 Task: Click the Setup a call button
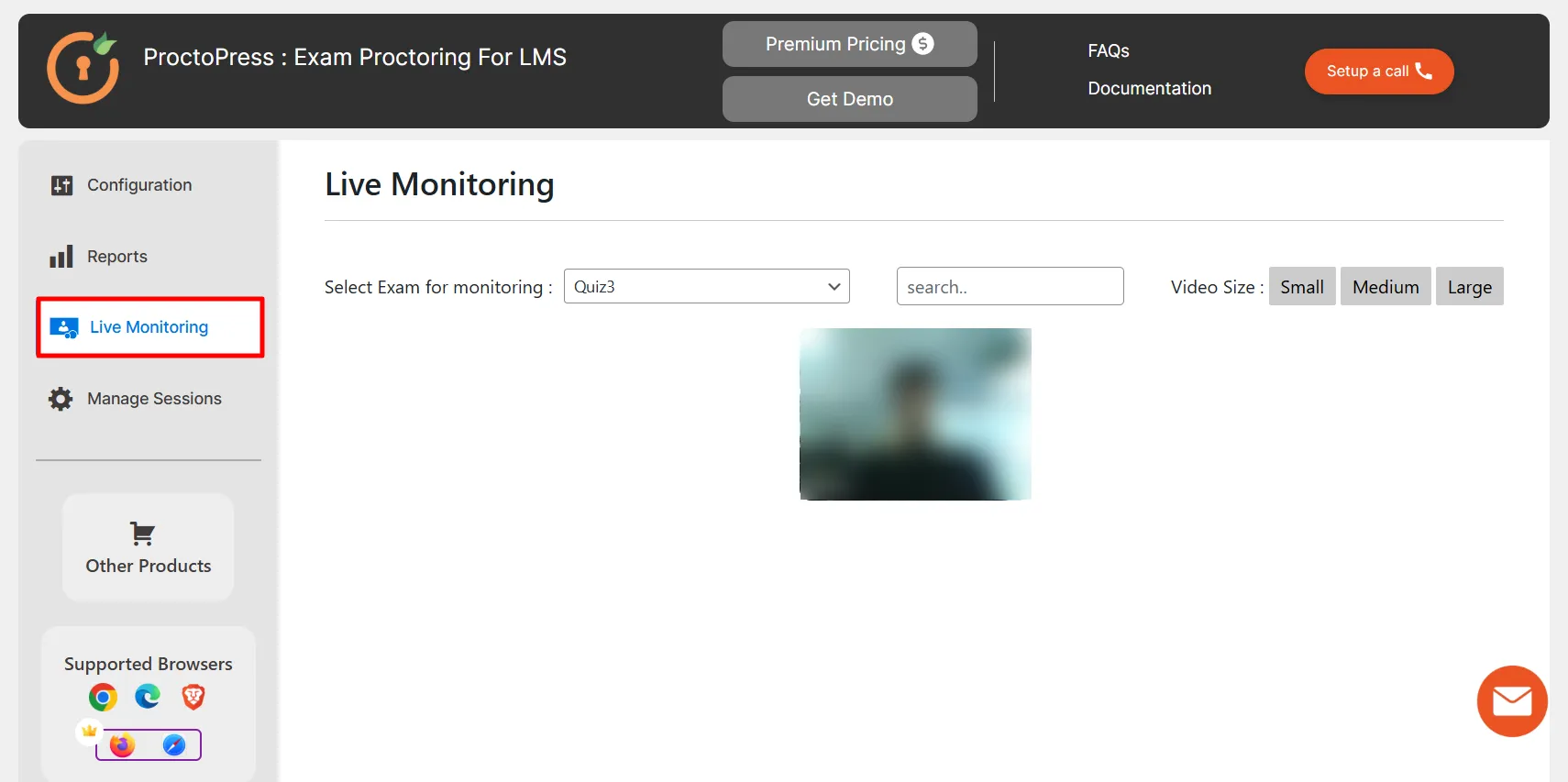[1379, 72]
